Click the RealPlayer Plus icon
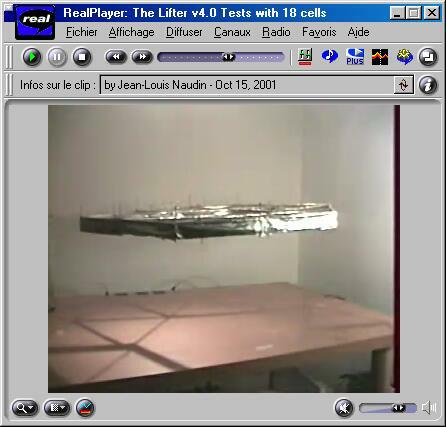446x427 pixels. (355, 57)
